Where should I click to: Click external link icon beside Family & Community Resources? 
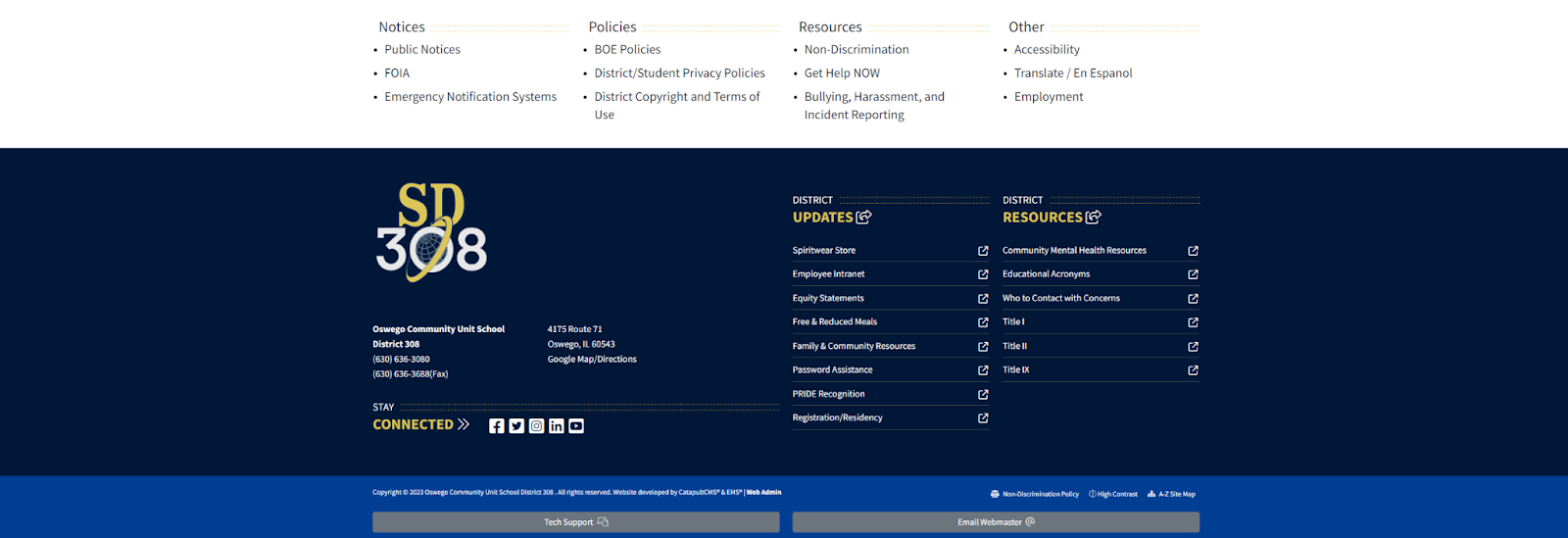pos(983,347)
